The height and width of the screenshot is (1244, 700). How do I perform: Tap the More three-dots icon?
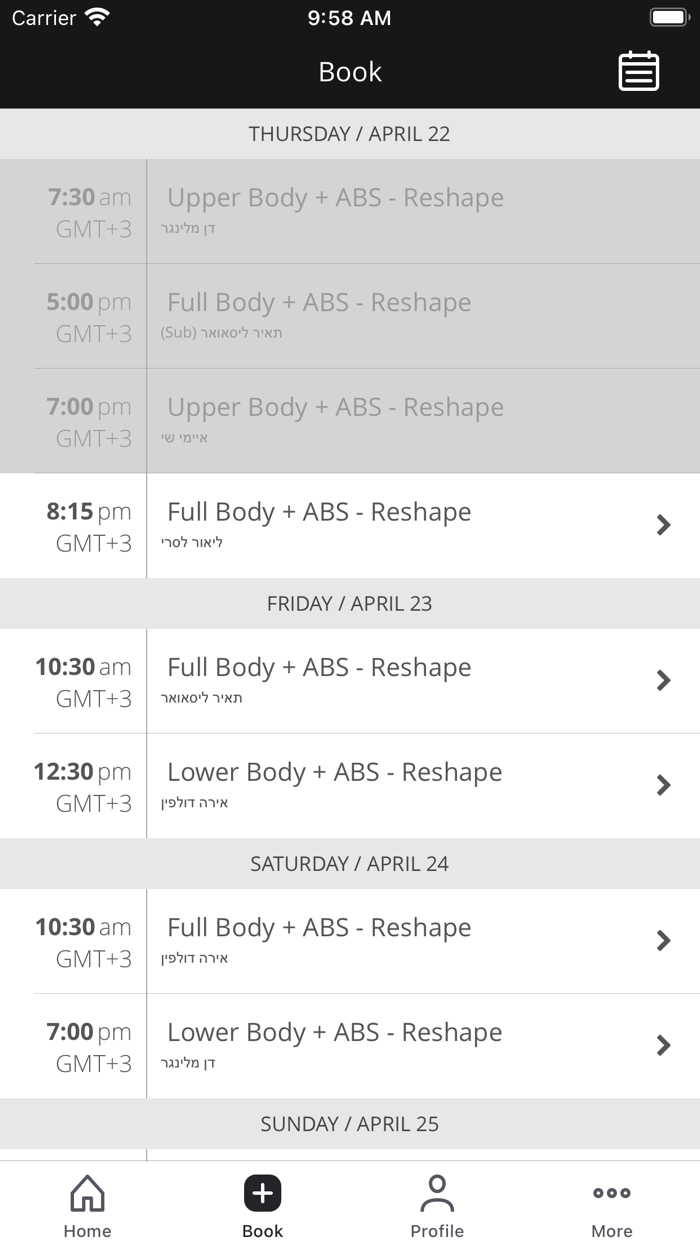(611, 1193)
